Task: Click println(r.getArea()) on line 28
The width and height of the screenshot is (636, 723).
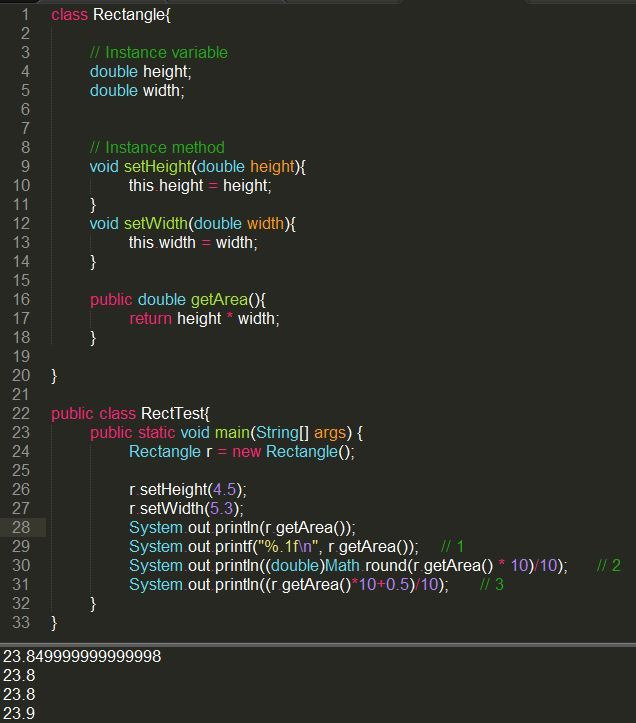Action: pyautogui.click(x=285, y=527)
